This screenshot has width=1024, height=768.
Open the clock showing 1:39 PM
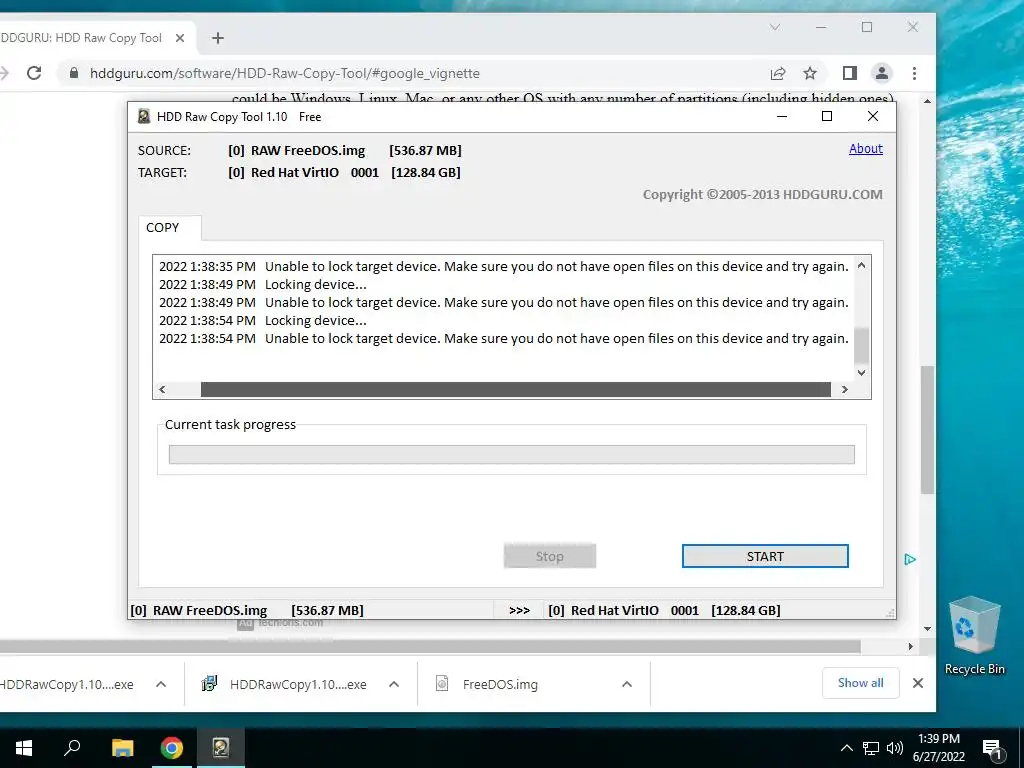click(x=938, y=748)
